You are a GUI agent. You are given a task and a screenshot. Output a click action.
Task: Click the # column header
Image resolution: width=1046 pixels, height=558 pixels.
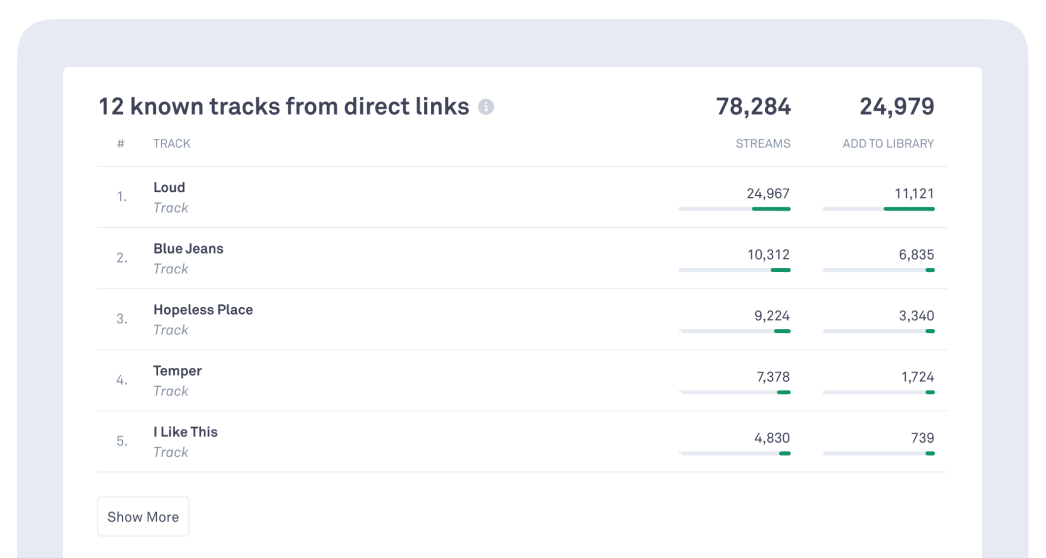[121, 144]
